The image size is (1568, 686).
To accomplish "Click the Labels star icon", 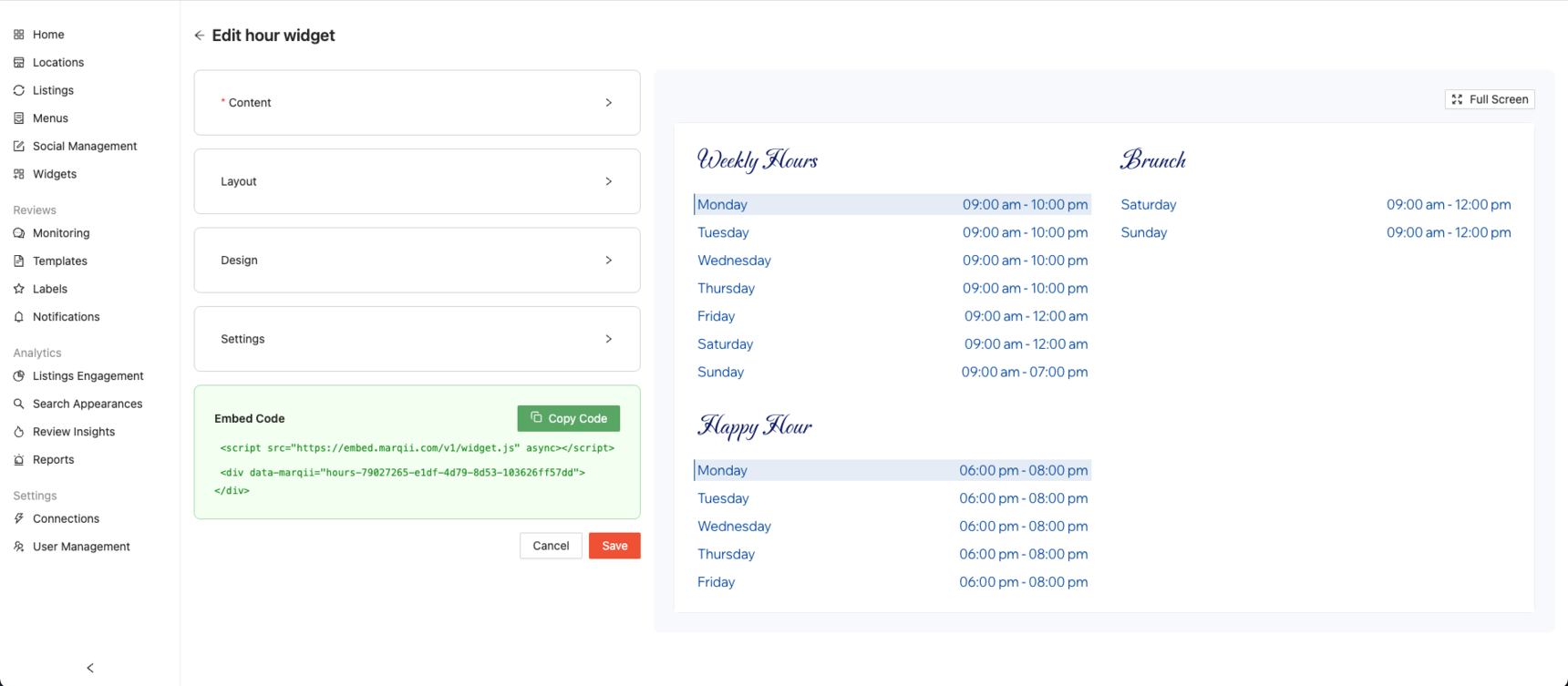I will tap(19, 289).
